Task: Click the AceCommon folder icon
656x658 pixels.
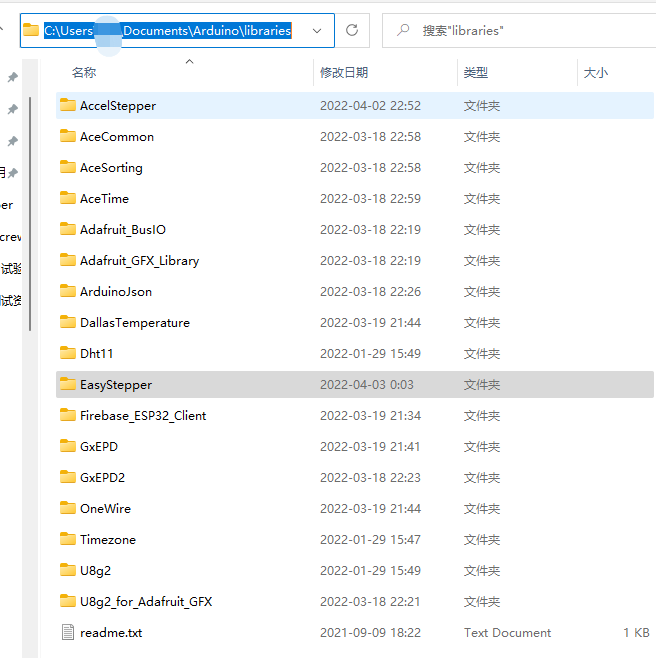Action: click(x=68, y=136)
